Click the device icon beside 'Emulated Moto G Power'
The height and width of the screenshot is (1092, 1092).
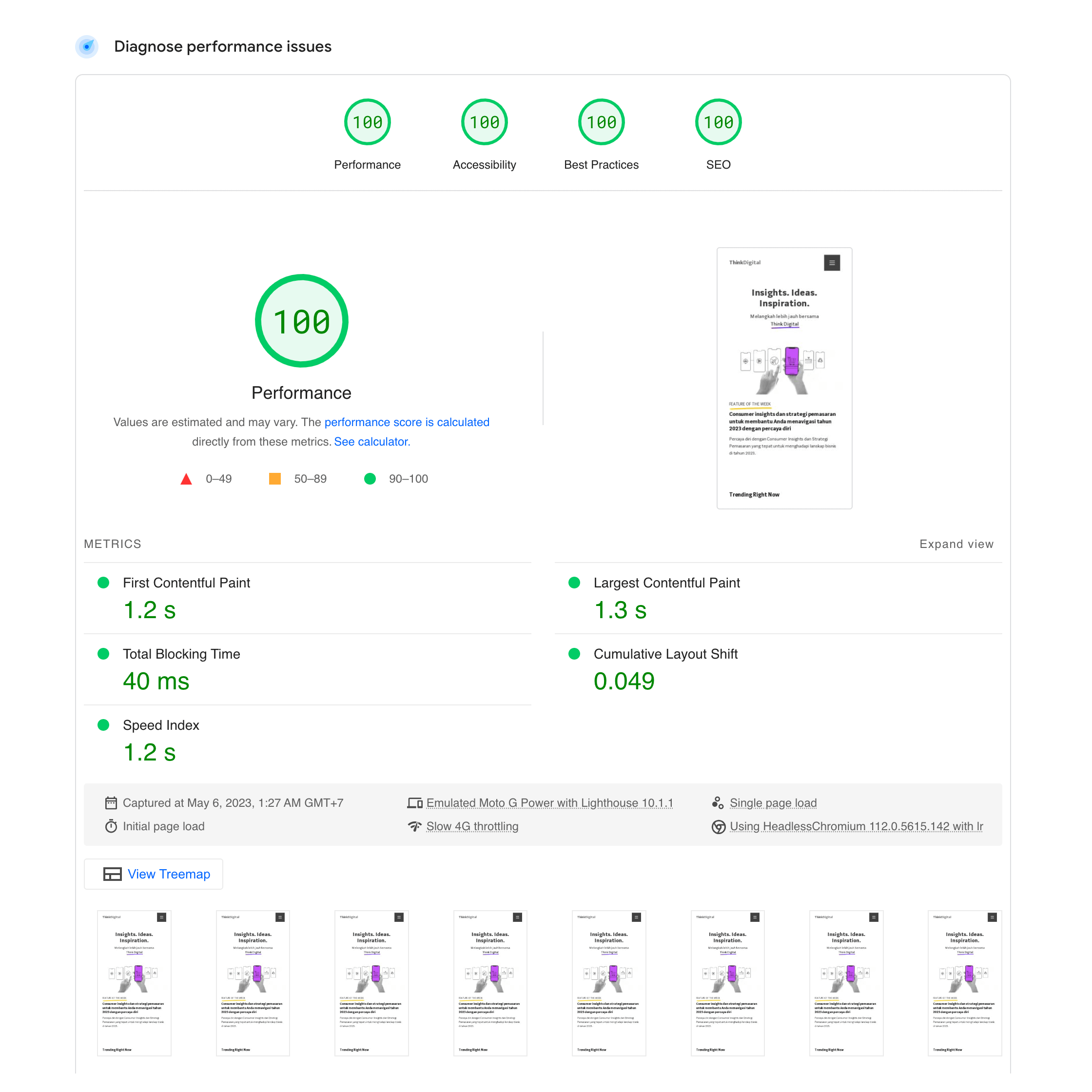click(415, 802)
